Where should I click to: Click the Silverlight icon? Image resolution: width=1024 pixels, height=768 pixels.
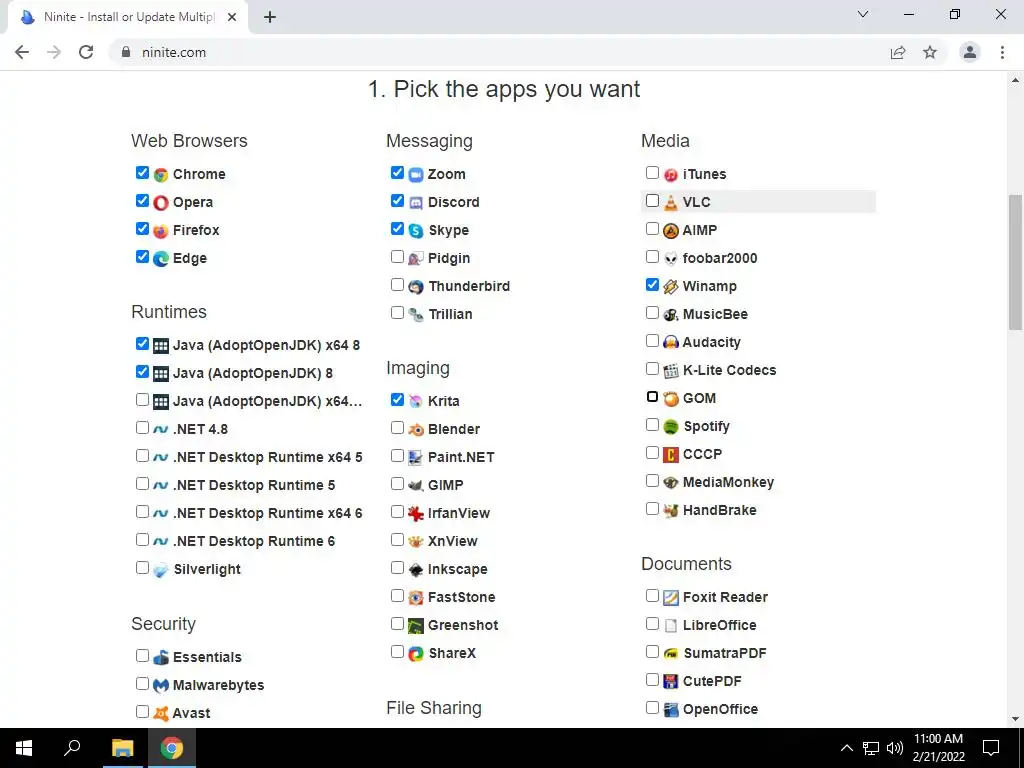point(161,569)
